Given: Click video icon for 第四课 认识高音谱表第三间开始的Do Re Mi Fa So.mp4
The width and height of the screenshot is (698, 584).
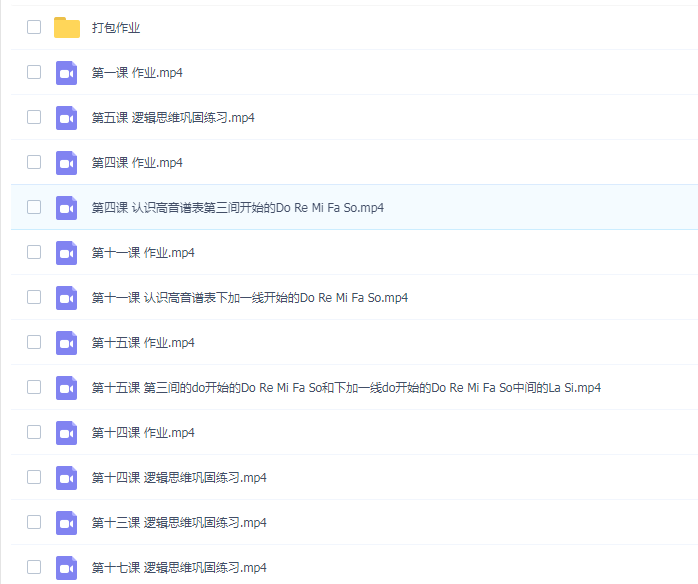Looking at the screenshot, I should (x=66, y=207).
